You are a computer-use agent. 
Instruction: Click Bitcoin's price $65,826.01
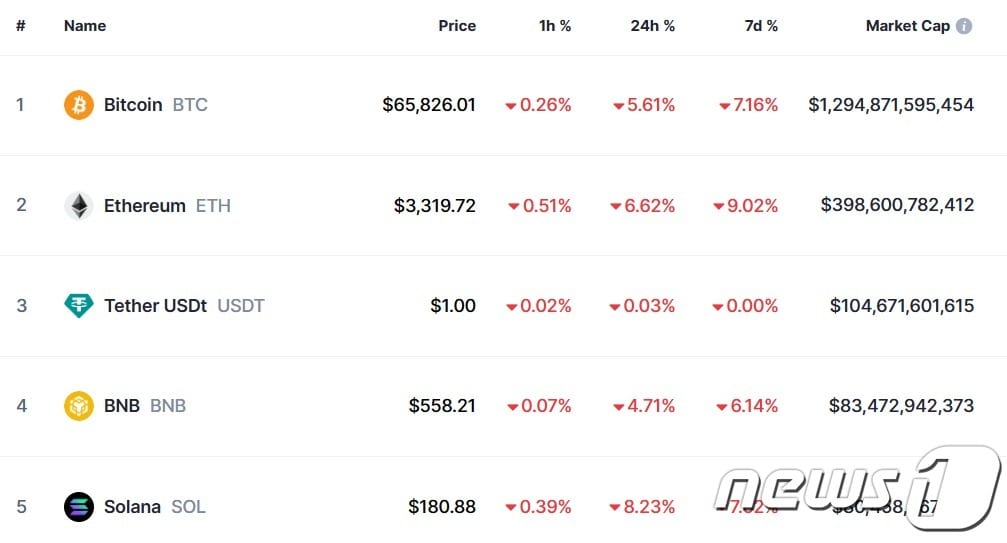(x=429, y=105)
